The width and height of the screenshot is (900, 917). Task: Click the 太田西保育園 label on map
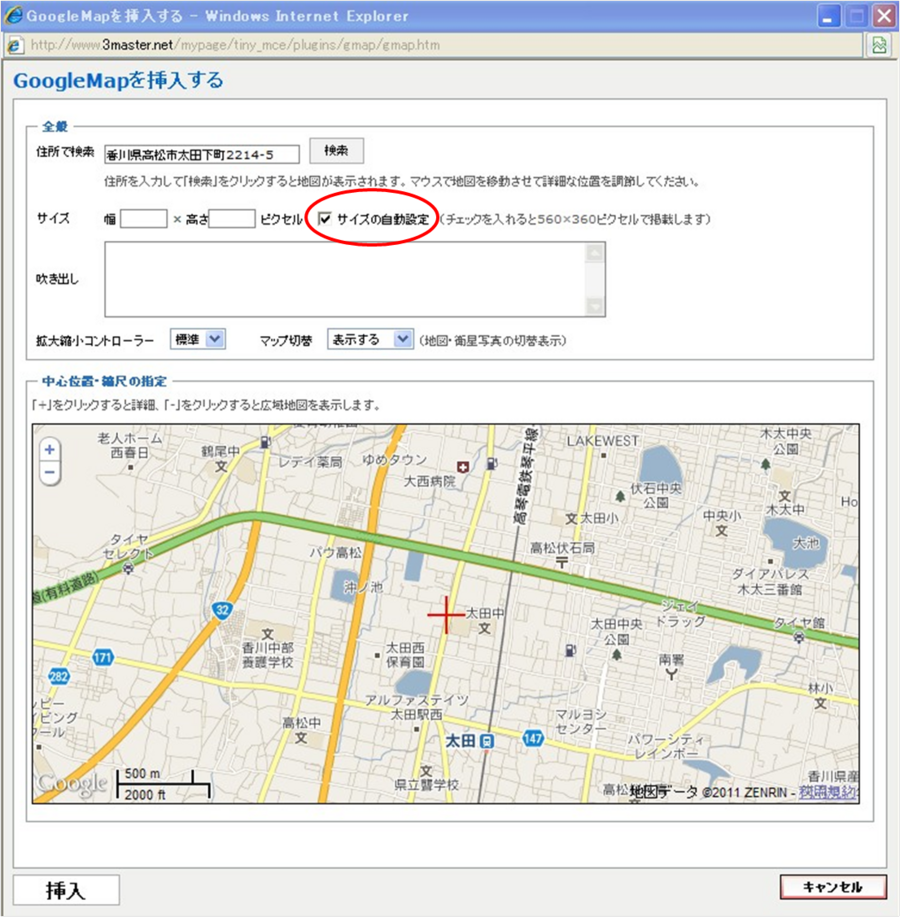pos(405,655)
